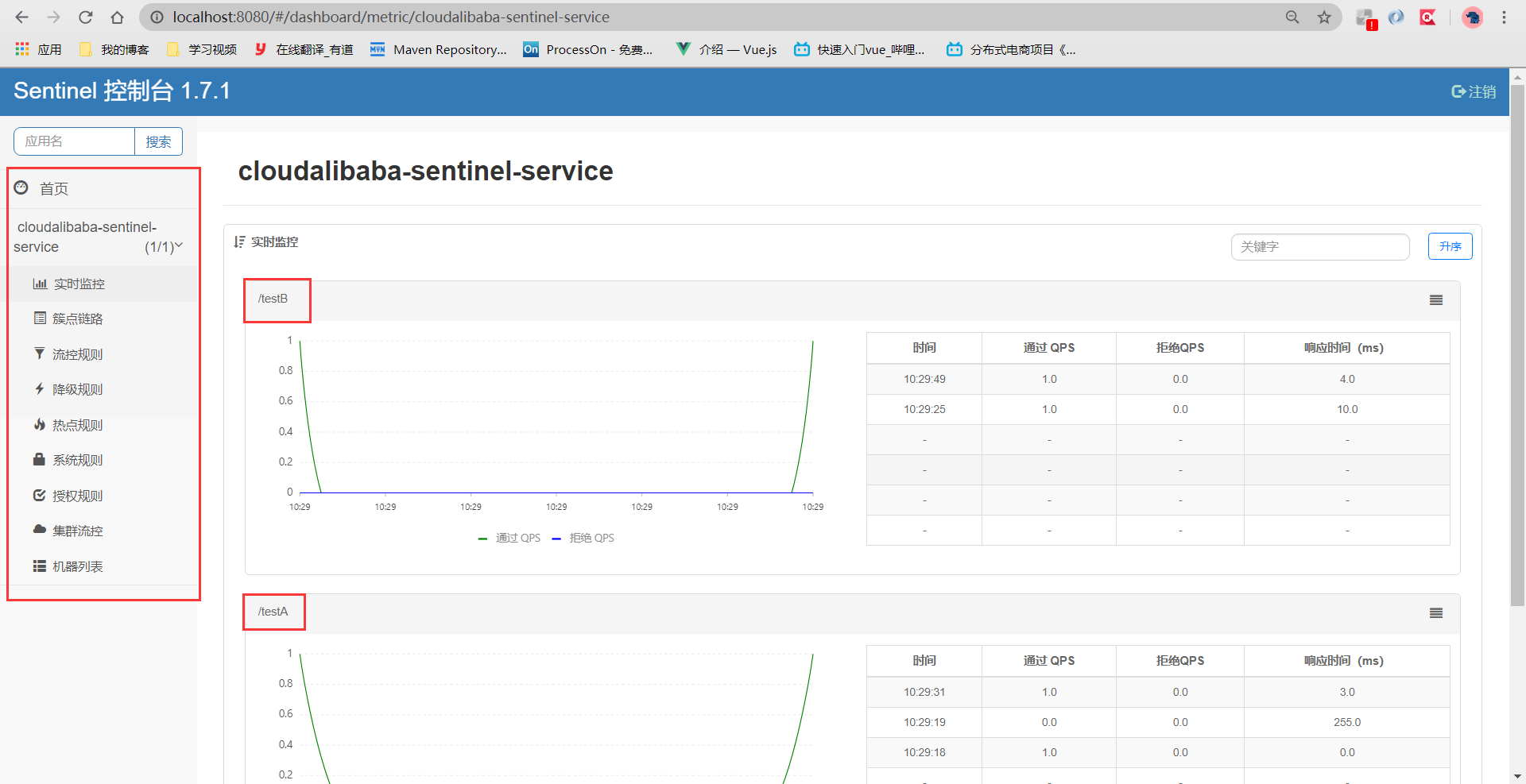Screen dimensions: 1526x784
Task: Focus the 关键字 filter field
Action: pyautogui.click(x=1320, y=246)
